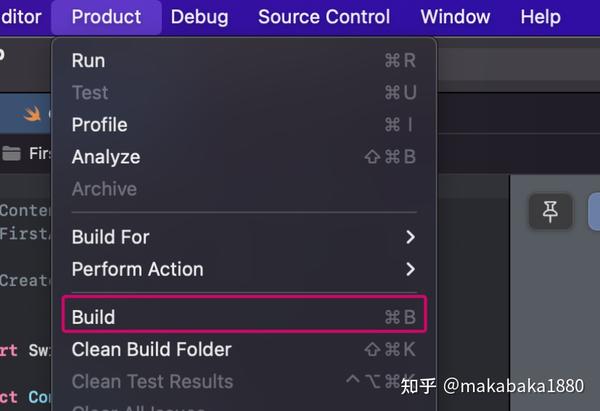Open the Help menu
This screenshot has height=411, width=600.
point(540,17)
